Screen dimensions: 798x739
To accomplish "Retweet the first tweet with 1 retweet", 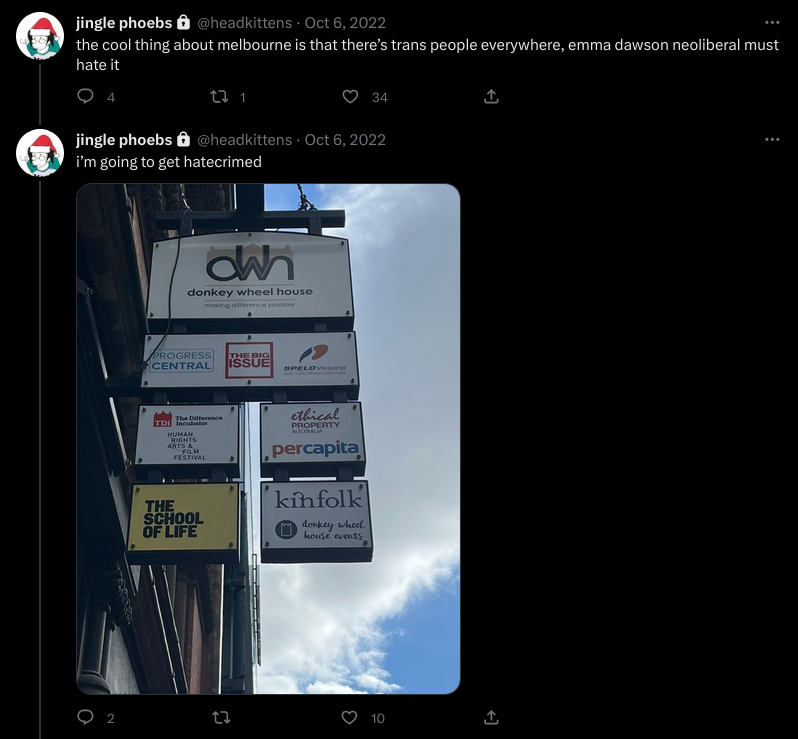I will point(219,97).
